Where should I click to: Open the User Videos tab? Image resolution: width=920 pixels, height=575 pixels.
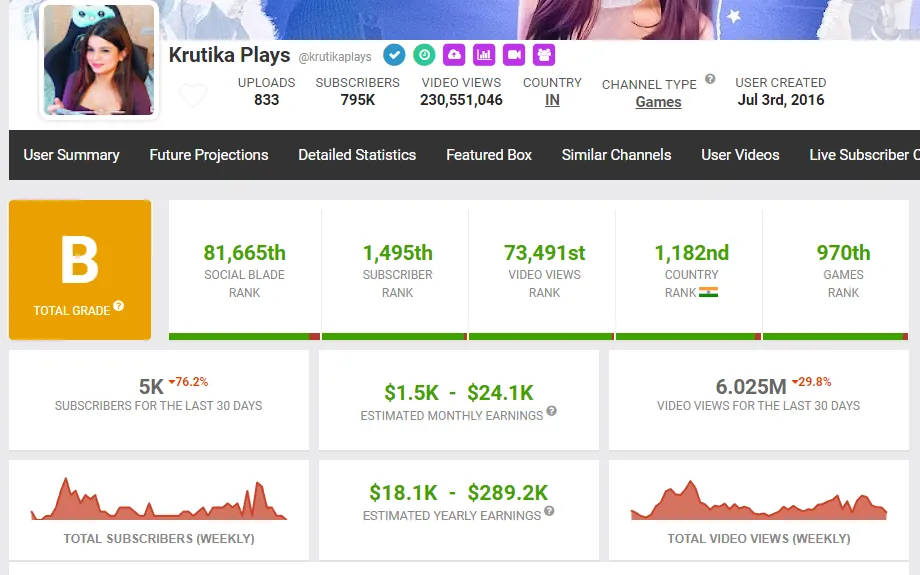tap(740, 155)
